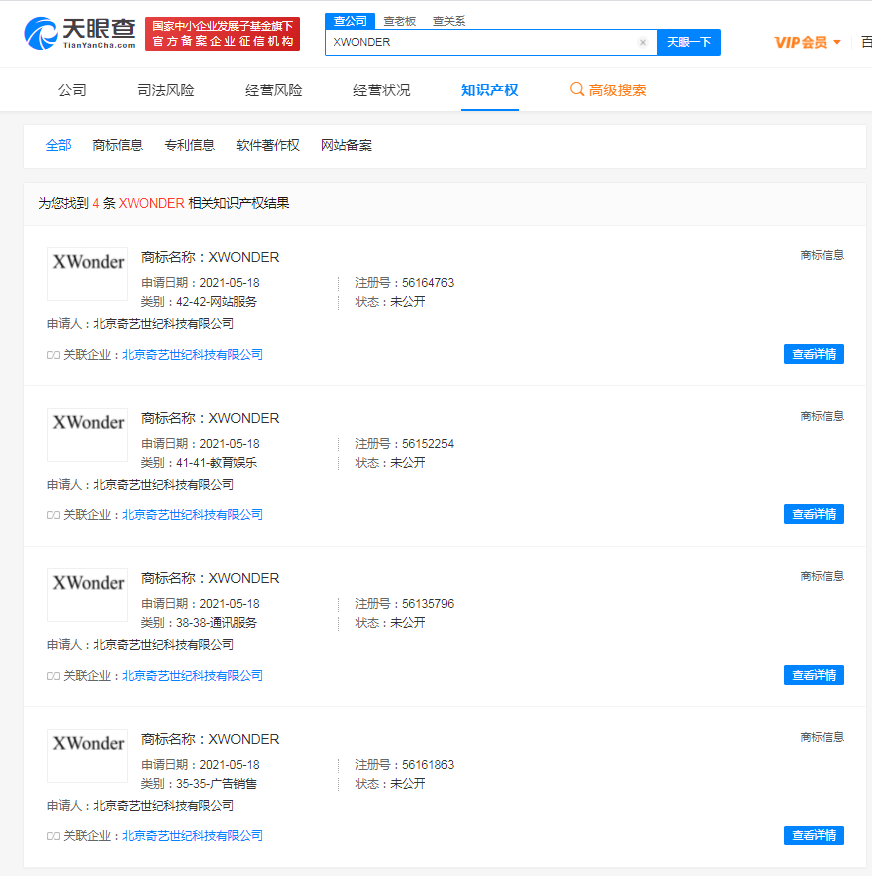Open 北京奇艺世纪科技有限公司 link in 38-通讯服务 result

(x=192, y=675)
